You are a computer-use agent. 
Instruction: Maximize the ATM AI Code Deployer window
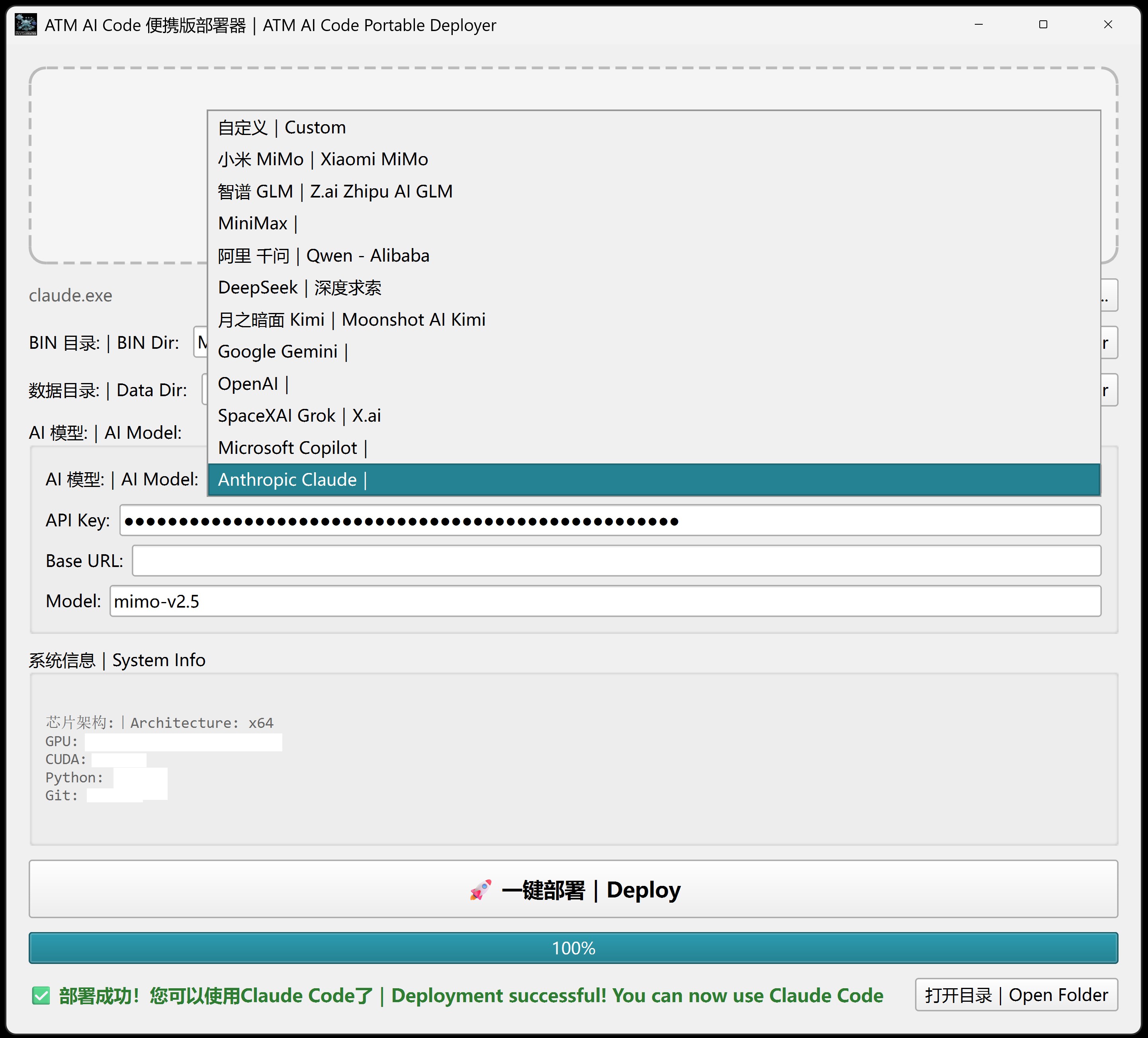(x=1043, y=24)
